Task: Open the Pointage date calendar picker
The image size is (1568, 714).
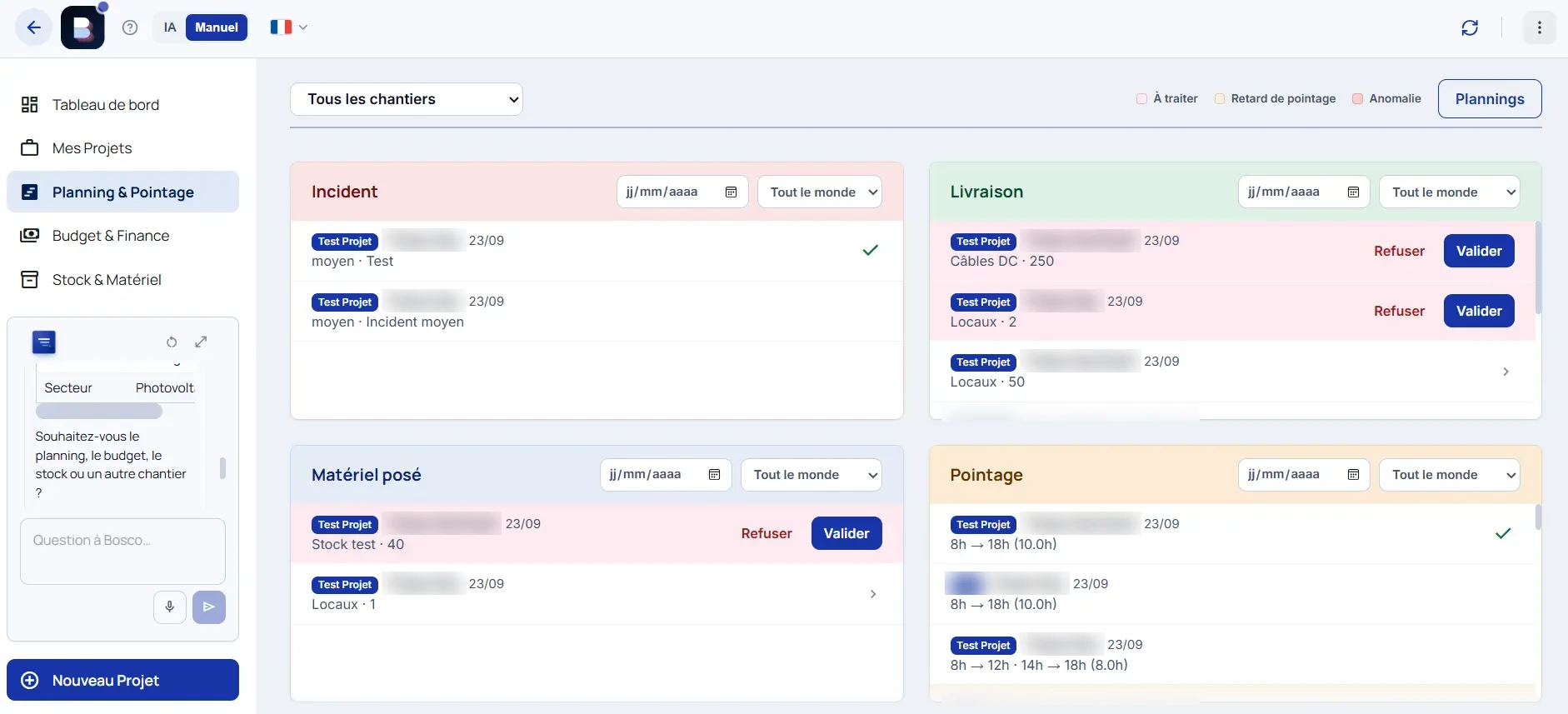Action: 1353,474
